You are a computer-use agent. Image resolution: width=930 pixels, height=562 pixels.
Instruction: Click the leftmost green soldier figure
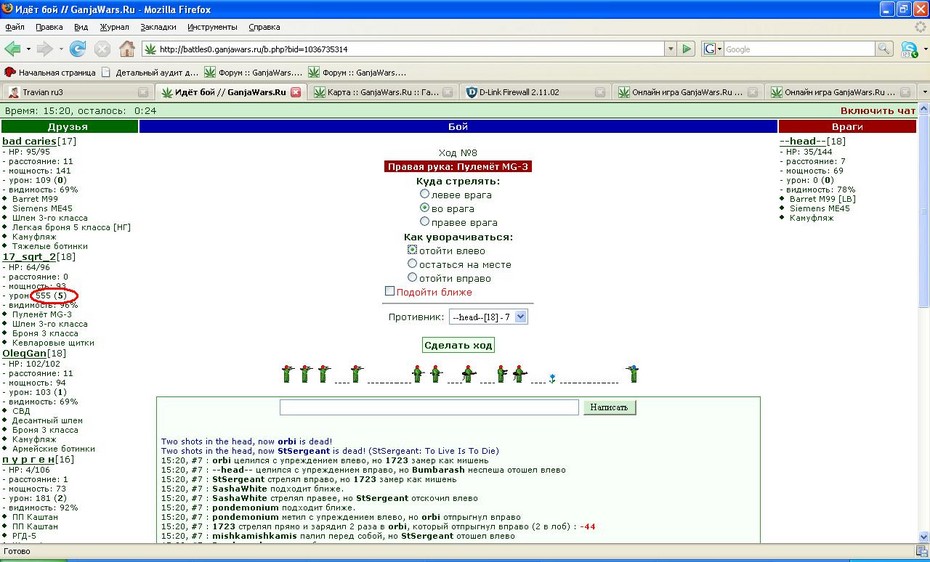(x=288, y=373)
